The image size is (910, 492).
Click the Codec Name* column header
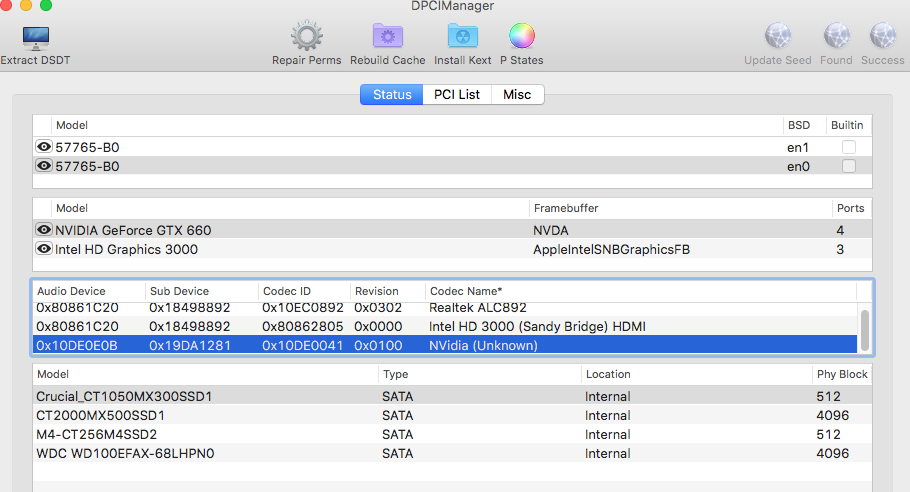[465, 291]
